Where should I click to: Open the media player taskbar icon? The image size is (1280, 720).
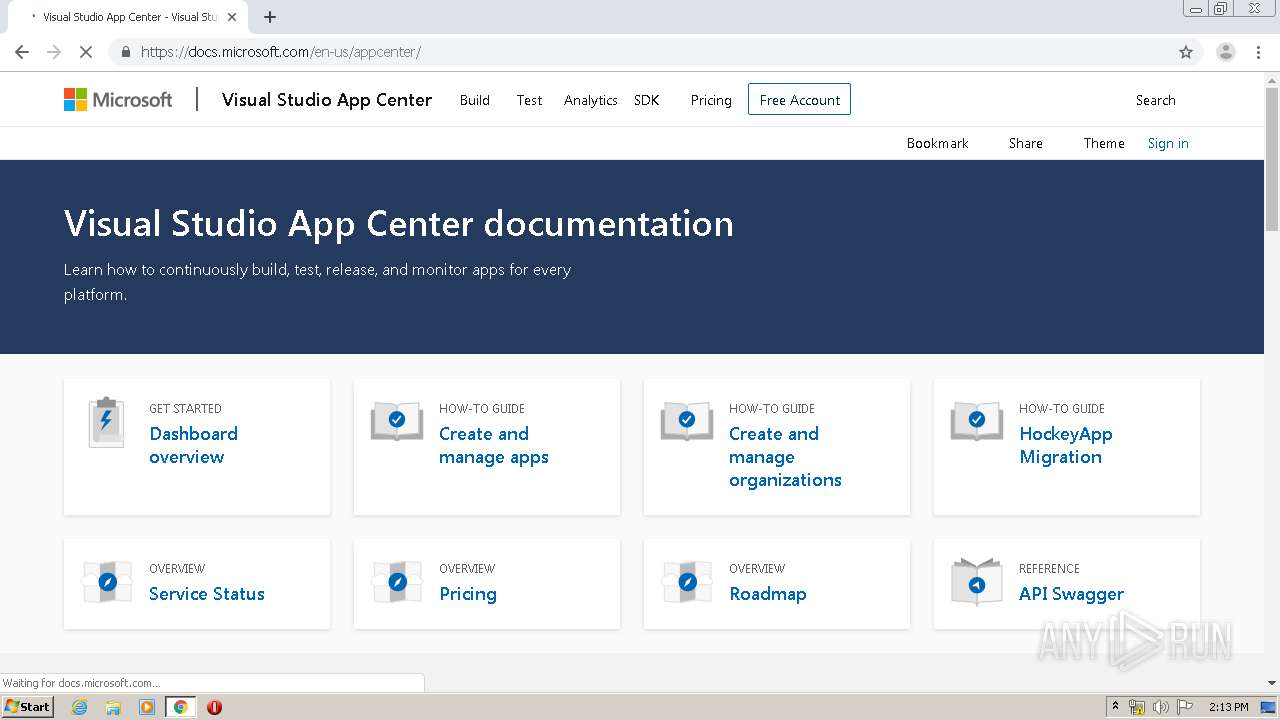pos(147,707)
